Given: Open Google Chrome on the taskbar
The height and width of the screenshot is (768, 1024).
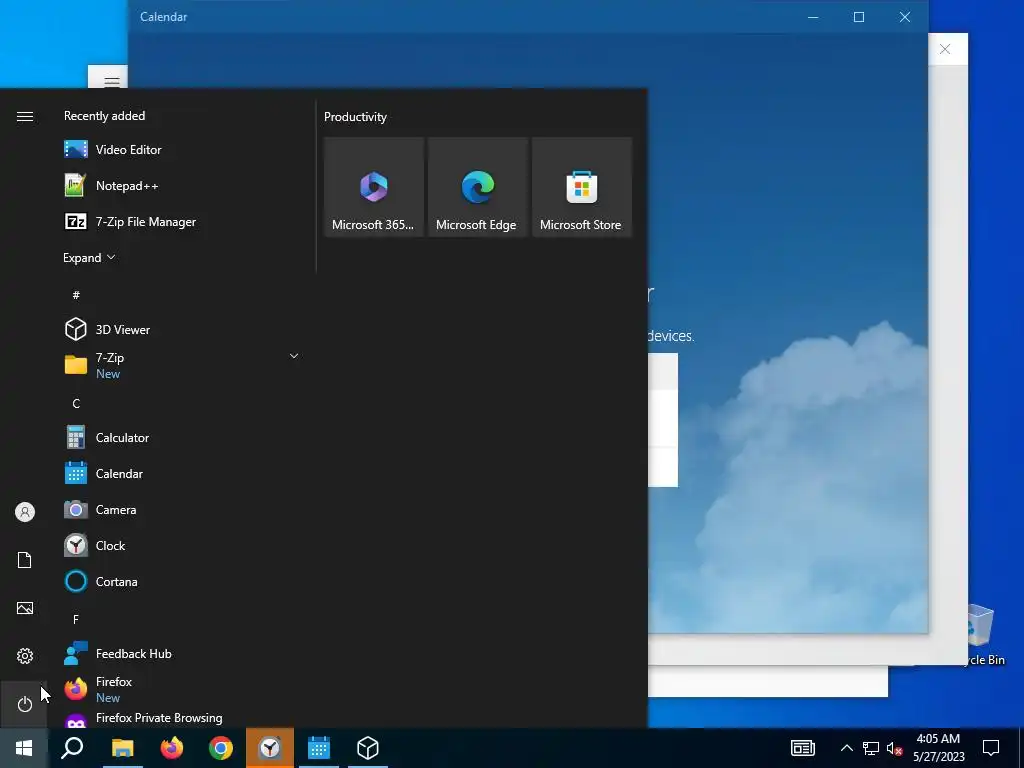Looking at the screenshot, I should click(221, 748).
